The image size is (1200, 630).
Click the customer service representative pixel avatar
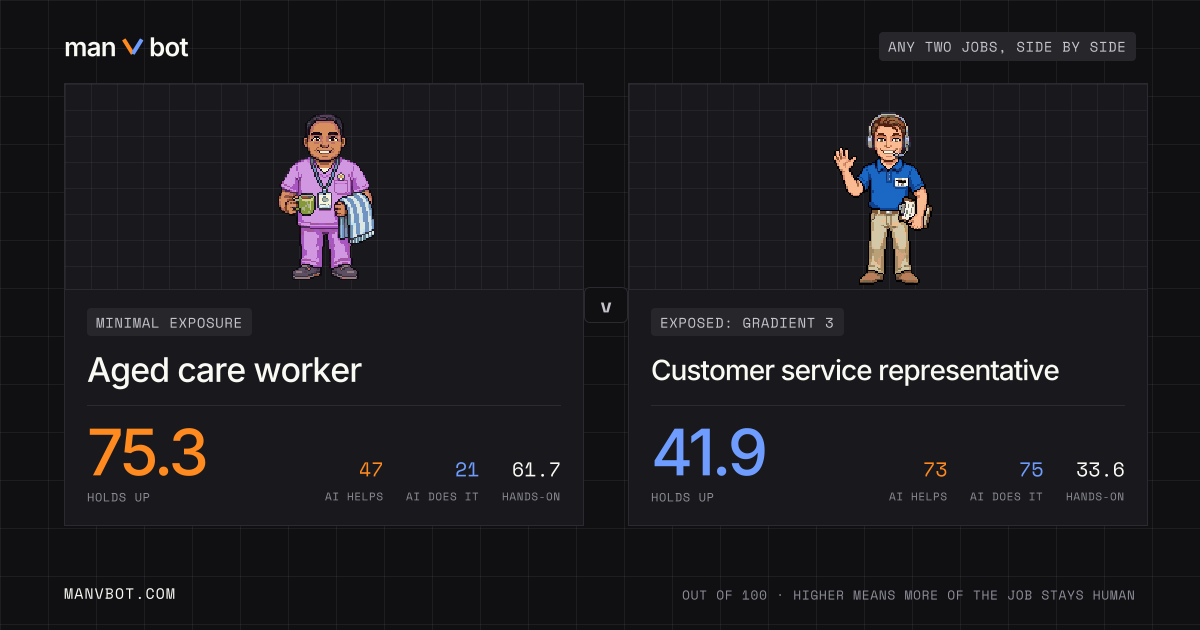pyautogui.click(x=882, y=199)
